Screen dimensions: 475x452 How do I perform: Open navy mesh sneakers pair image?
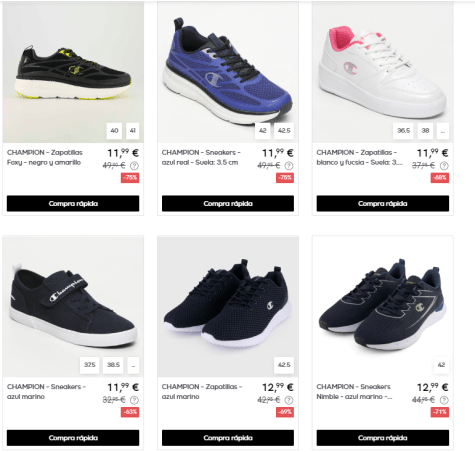[x=228, y=307]
